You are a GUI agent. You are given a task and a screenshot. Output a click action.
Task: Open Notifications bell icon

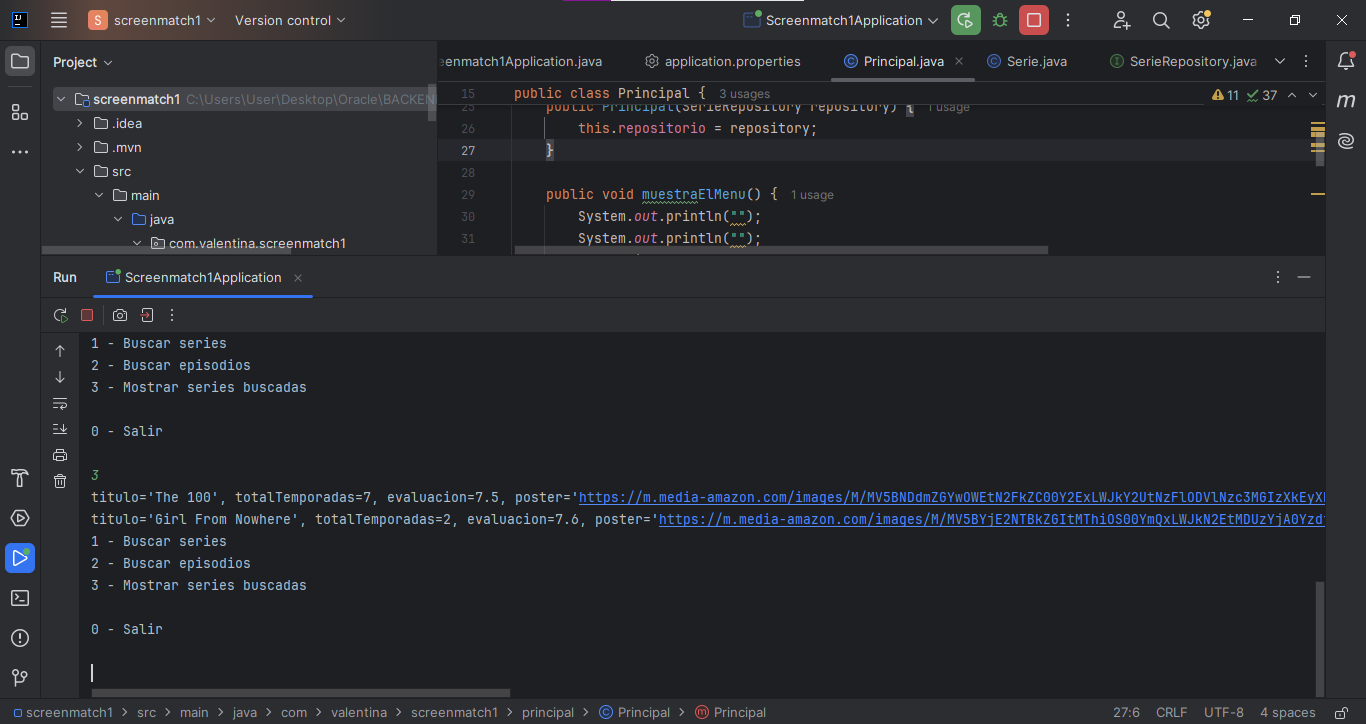1346,61
